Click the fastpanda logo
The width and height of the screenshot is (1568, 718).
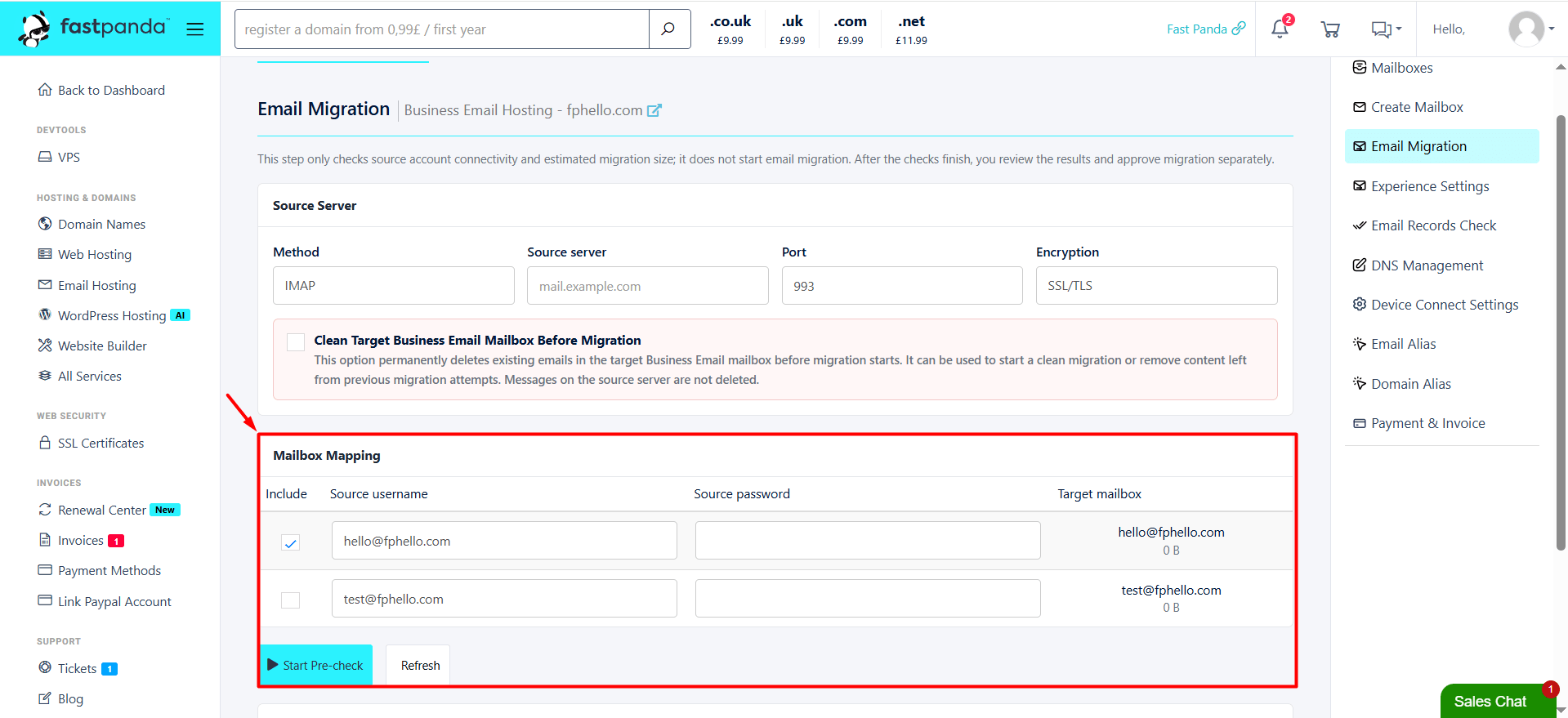tap(93, 29)
